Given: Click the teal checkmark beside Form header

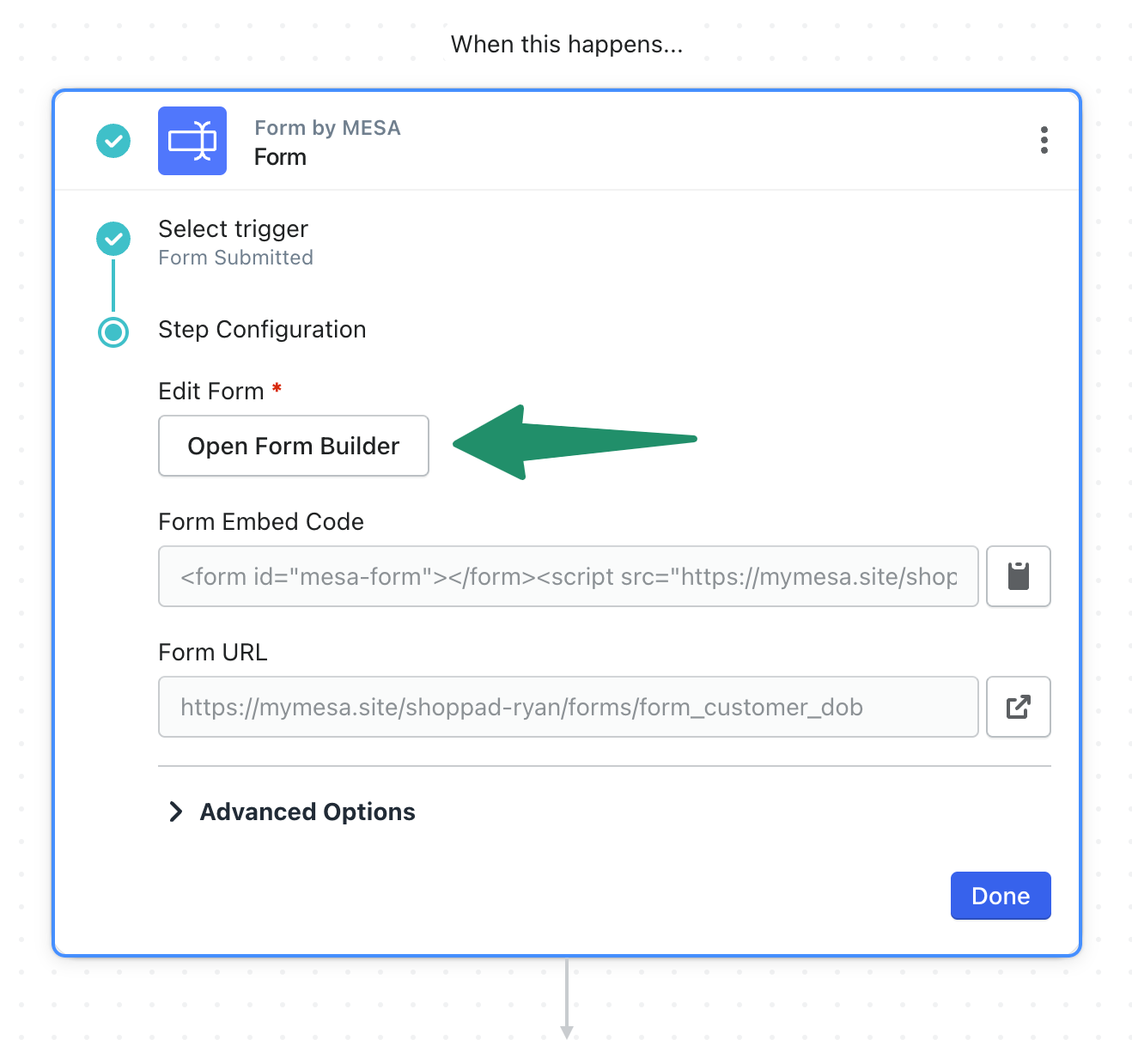Looking at the screenshot, I should coord(113,141).
